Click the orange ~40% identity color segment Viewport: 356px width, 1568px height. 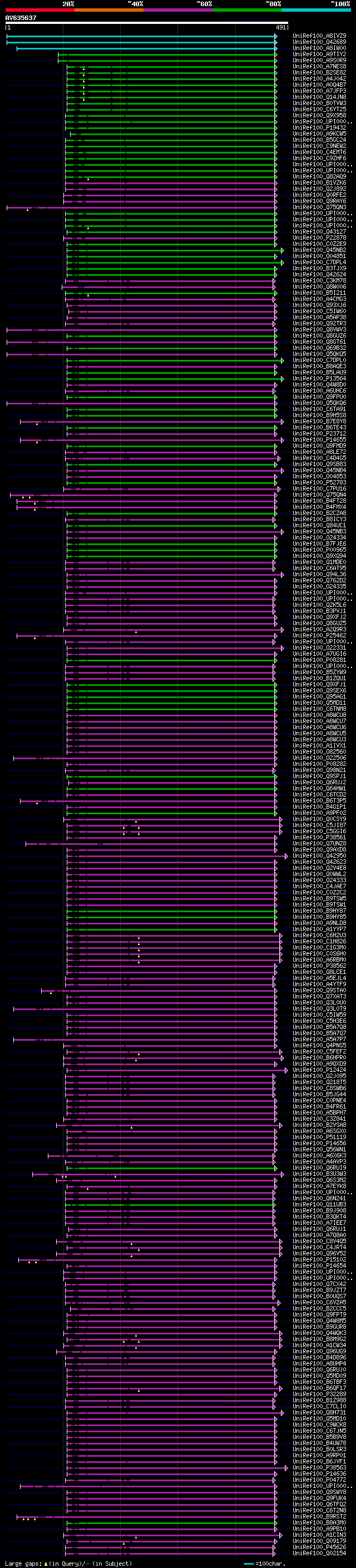click(x=109, y=10)
